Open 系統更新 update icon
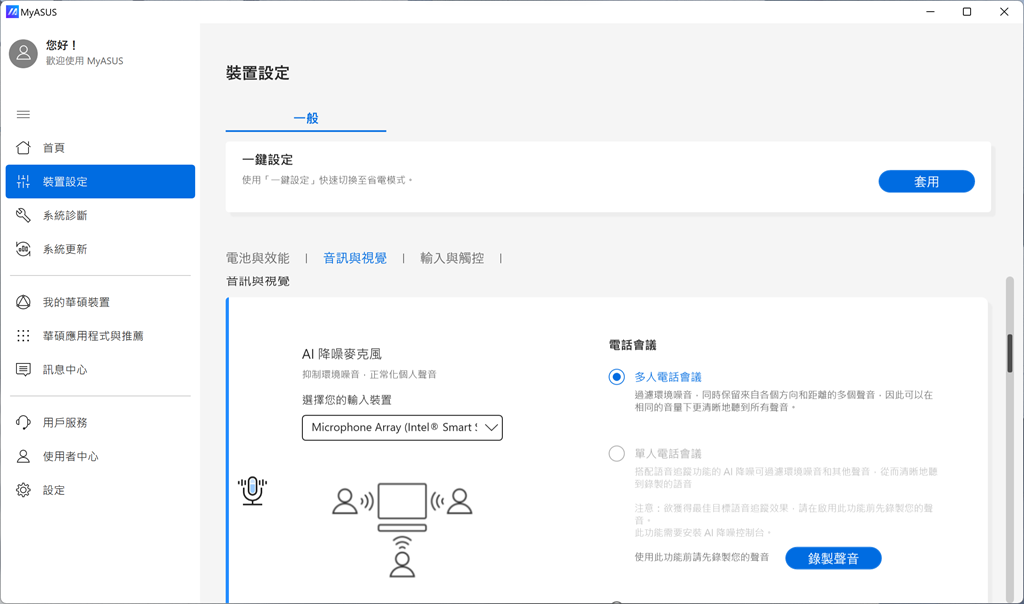 pos(23,249)
